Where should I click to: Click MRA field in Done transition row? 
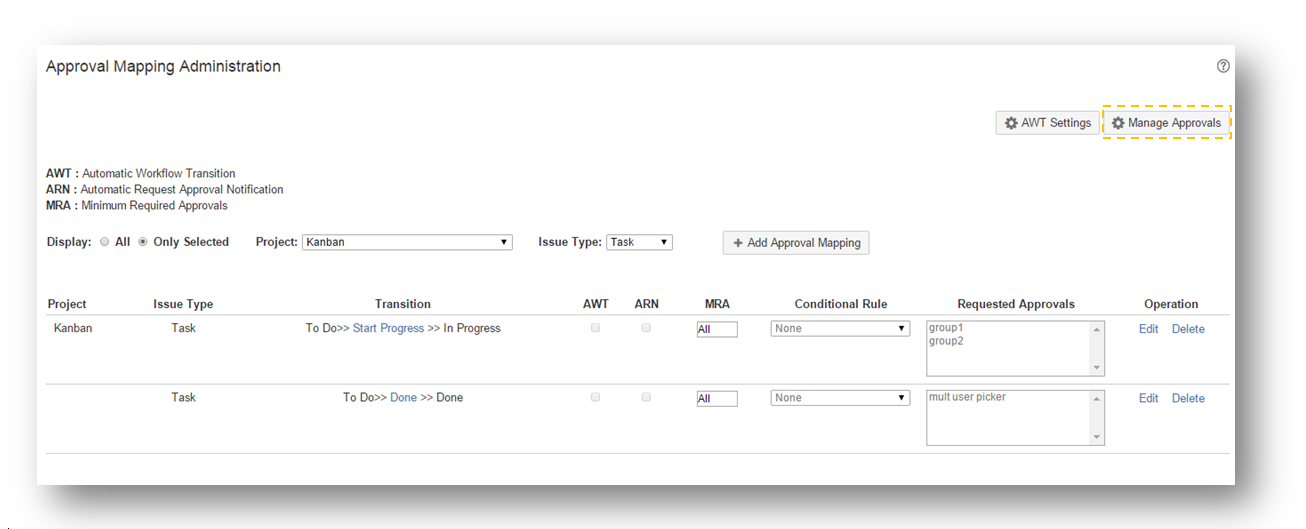717,398
